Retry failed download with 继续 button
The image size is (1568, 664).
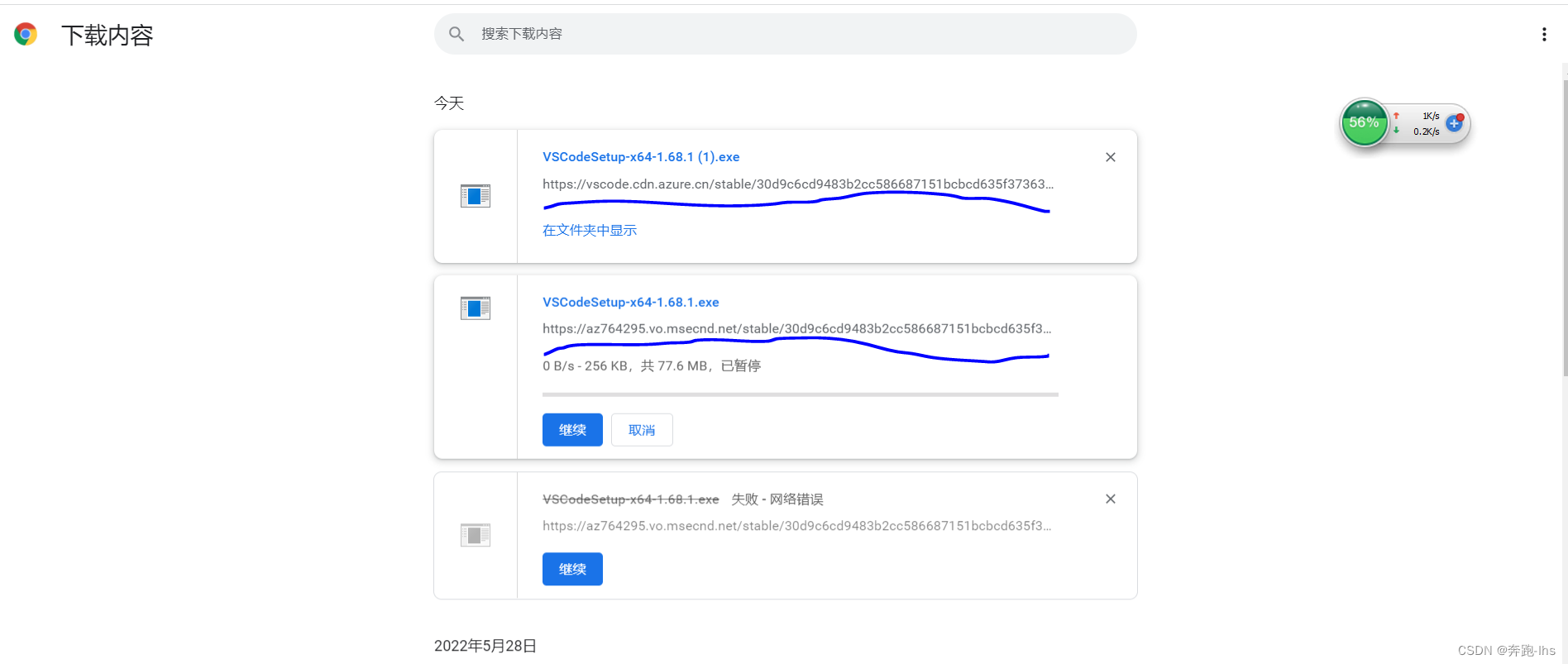pyautogui.click(x=572, y=569)
